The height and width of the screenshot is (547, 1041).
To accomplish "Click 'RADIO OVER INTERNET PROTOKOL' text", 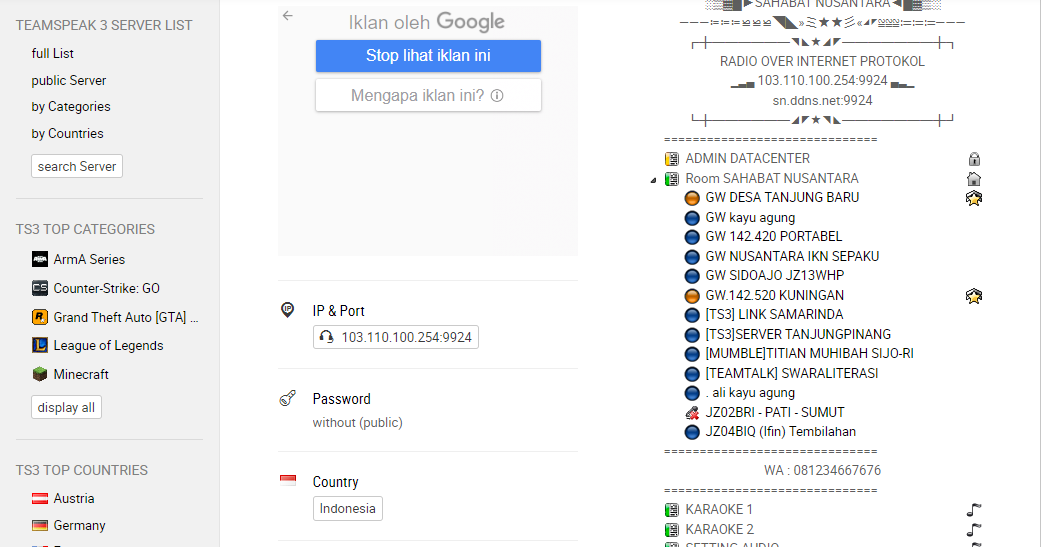I will [x=822, y=62].
